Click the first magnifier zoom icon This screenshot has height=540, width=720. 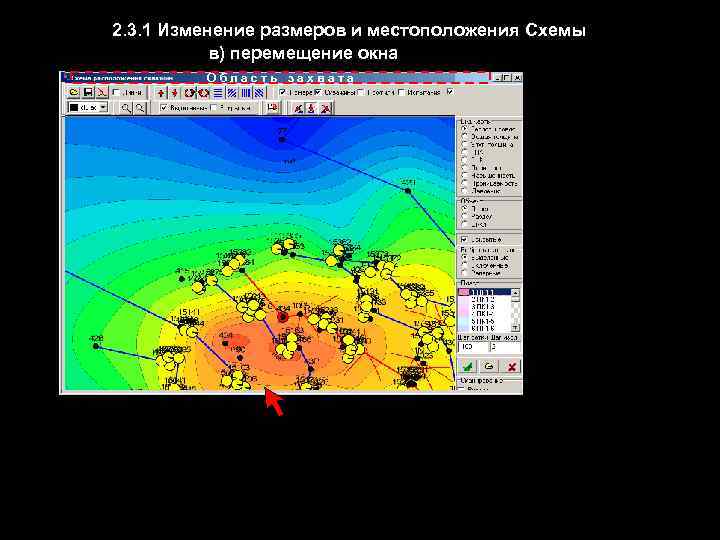click(x=126, y=108)
